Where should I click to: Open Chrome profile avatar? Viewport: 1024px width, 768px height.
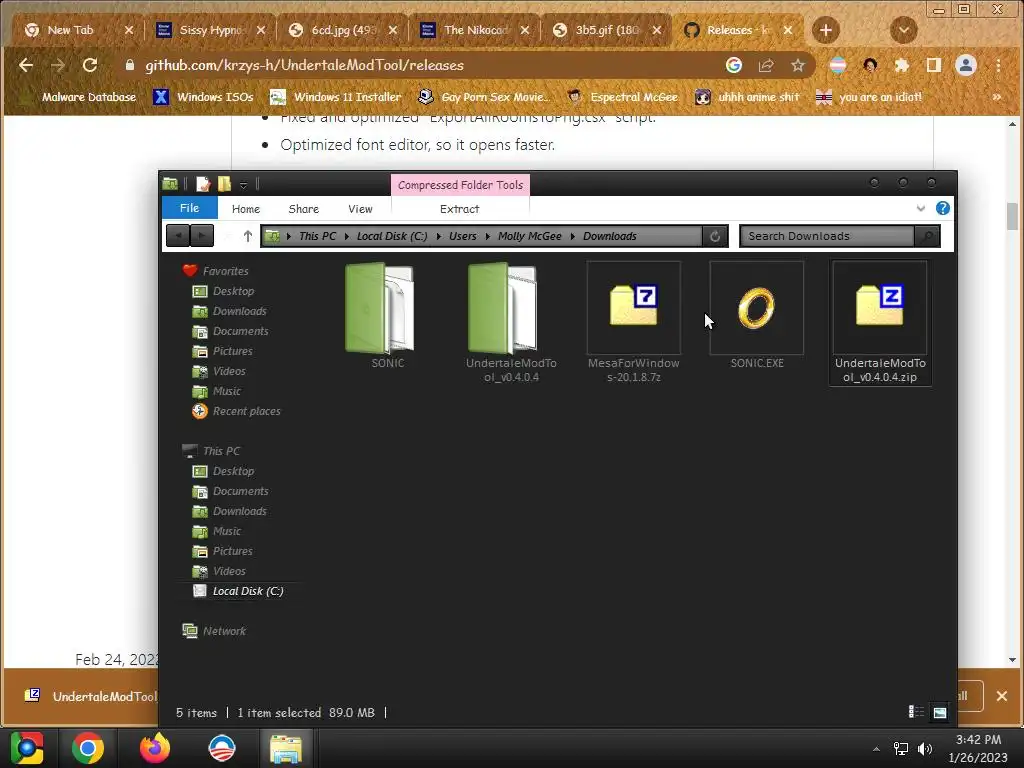pos(966,65)
